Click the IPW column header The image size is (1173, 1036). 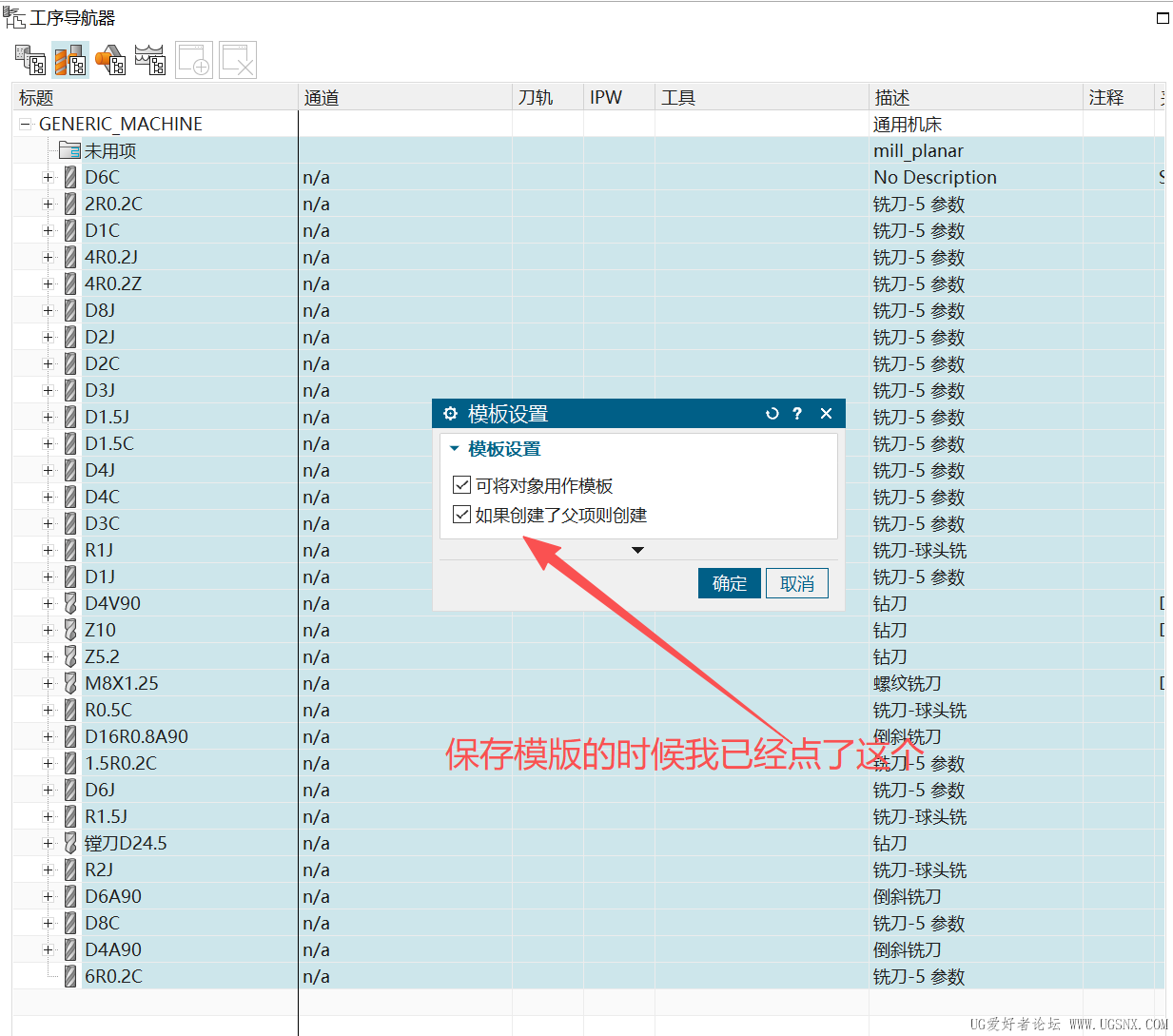619,97
